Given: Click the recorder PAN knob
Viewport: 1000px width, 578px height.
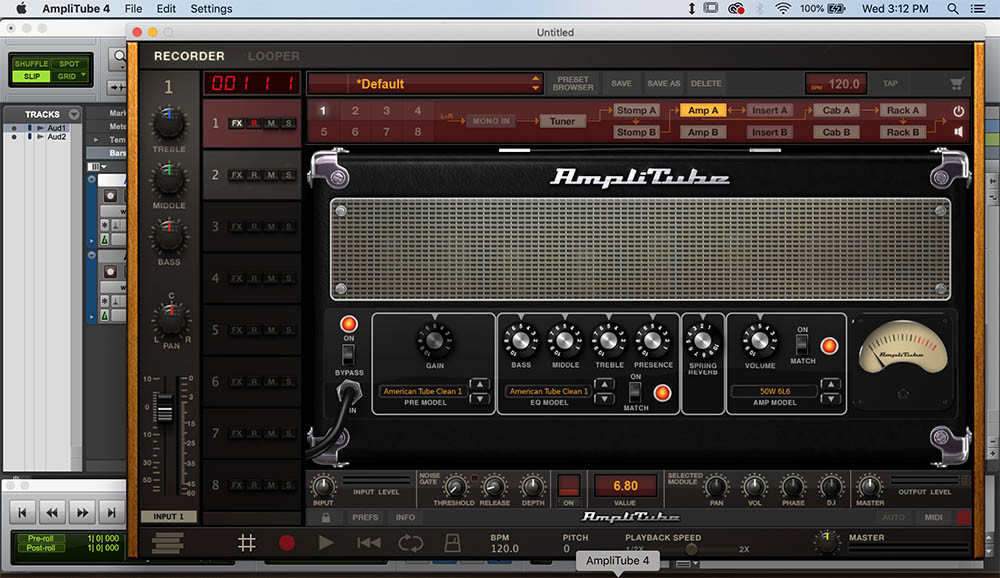Looking at the screenshot, I should (170, 320).
